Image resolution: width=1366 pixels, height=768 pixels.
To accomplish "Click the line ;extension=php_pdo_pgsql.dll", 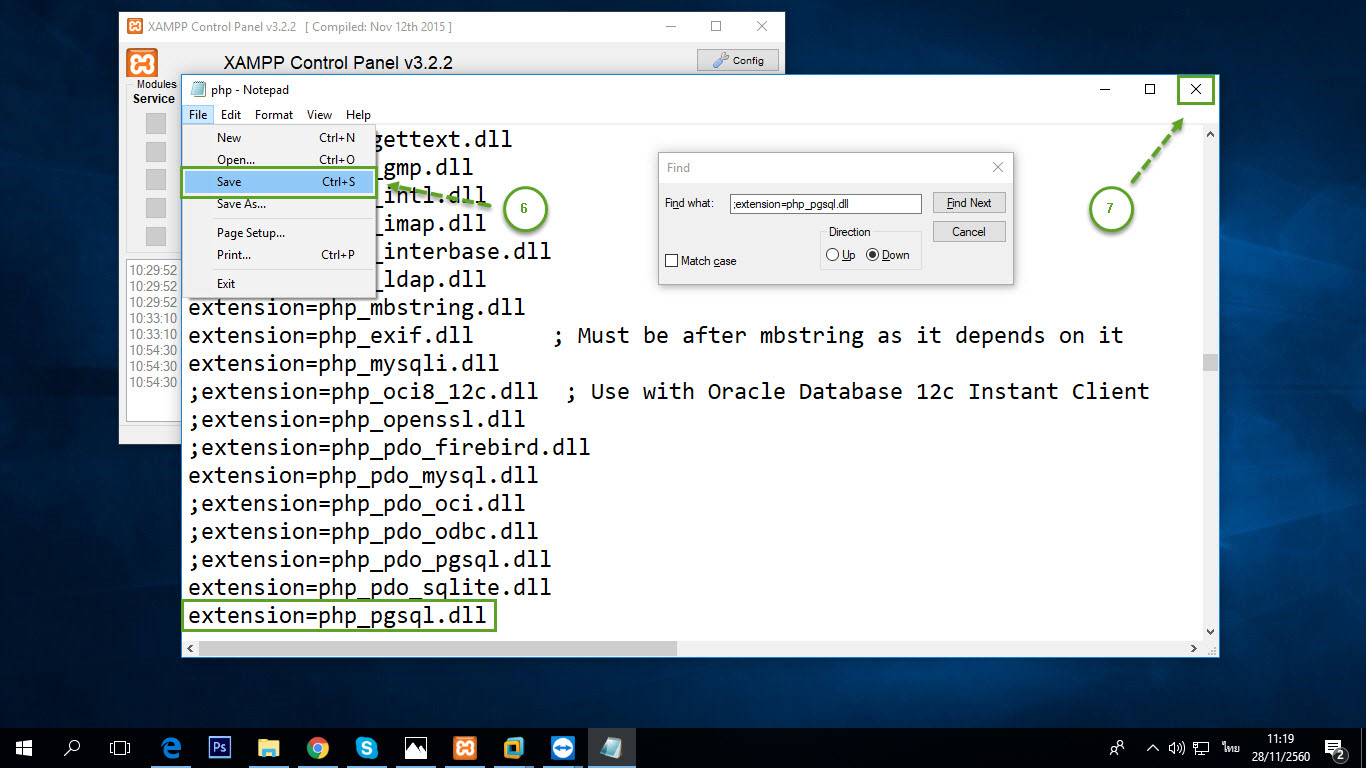I will pos(369,560).
